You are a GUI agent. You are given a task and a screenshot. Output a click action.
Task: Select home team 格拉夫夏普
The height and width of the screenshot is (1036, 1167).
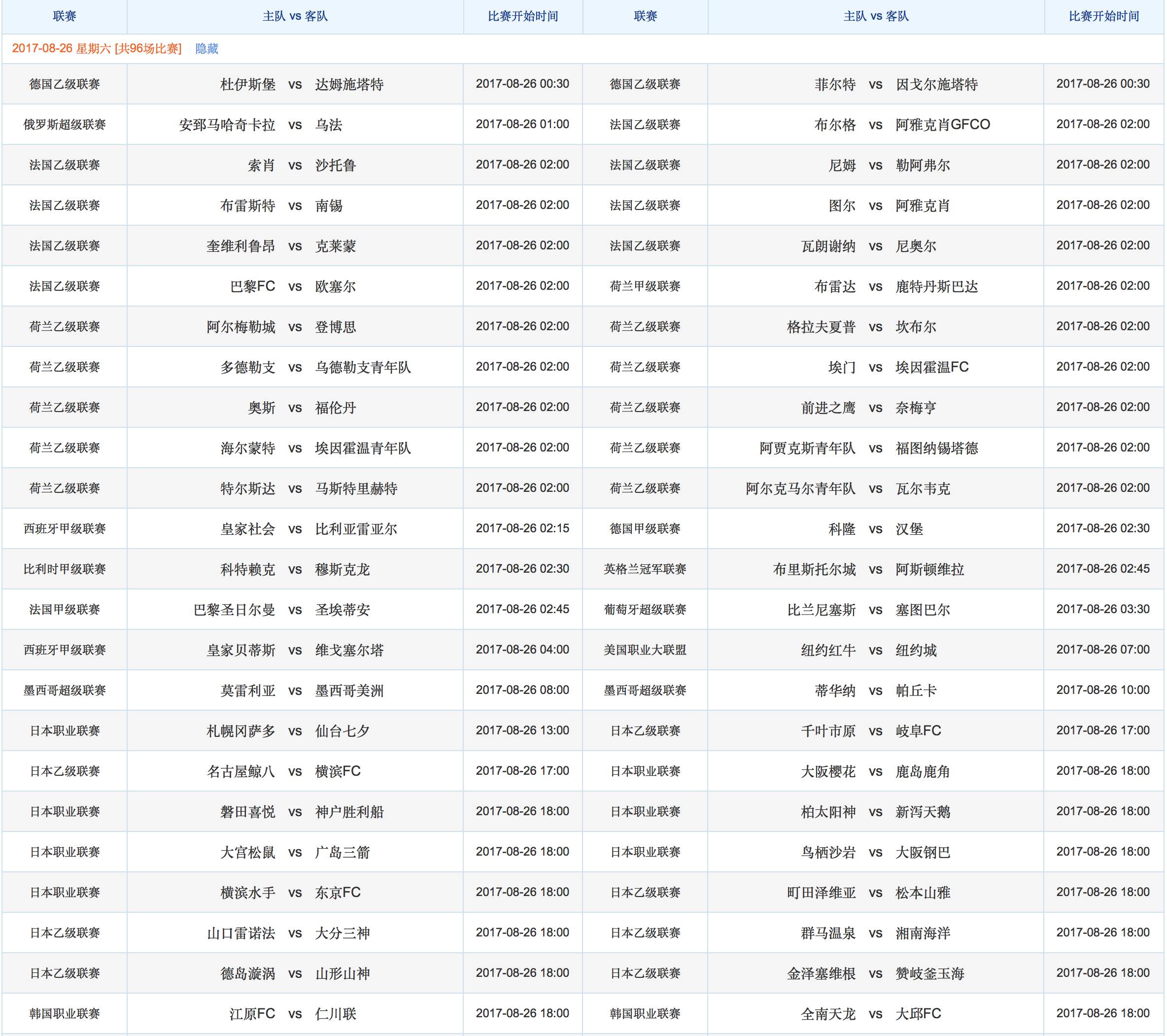tap(822, 327)
